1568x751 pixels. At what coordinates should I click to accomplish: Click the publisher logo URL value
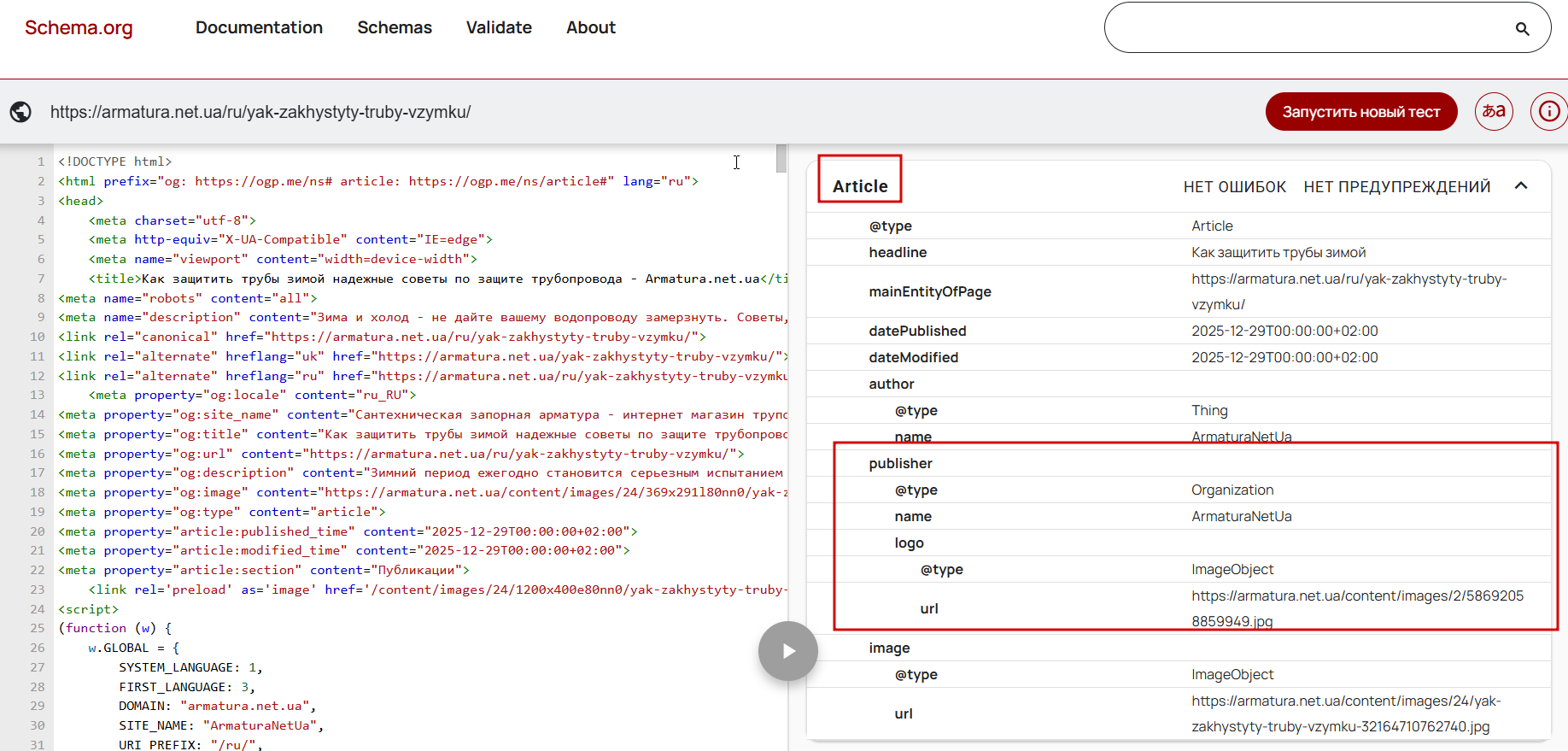coord(1358,608)
